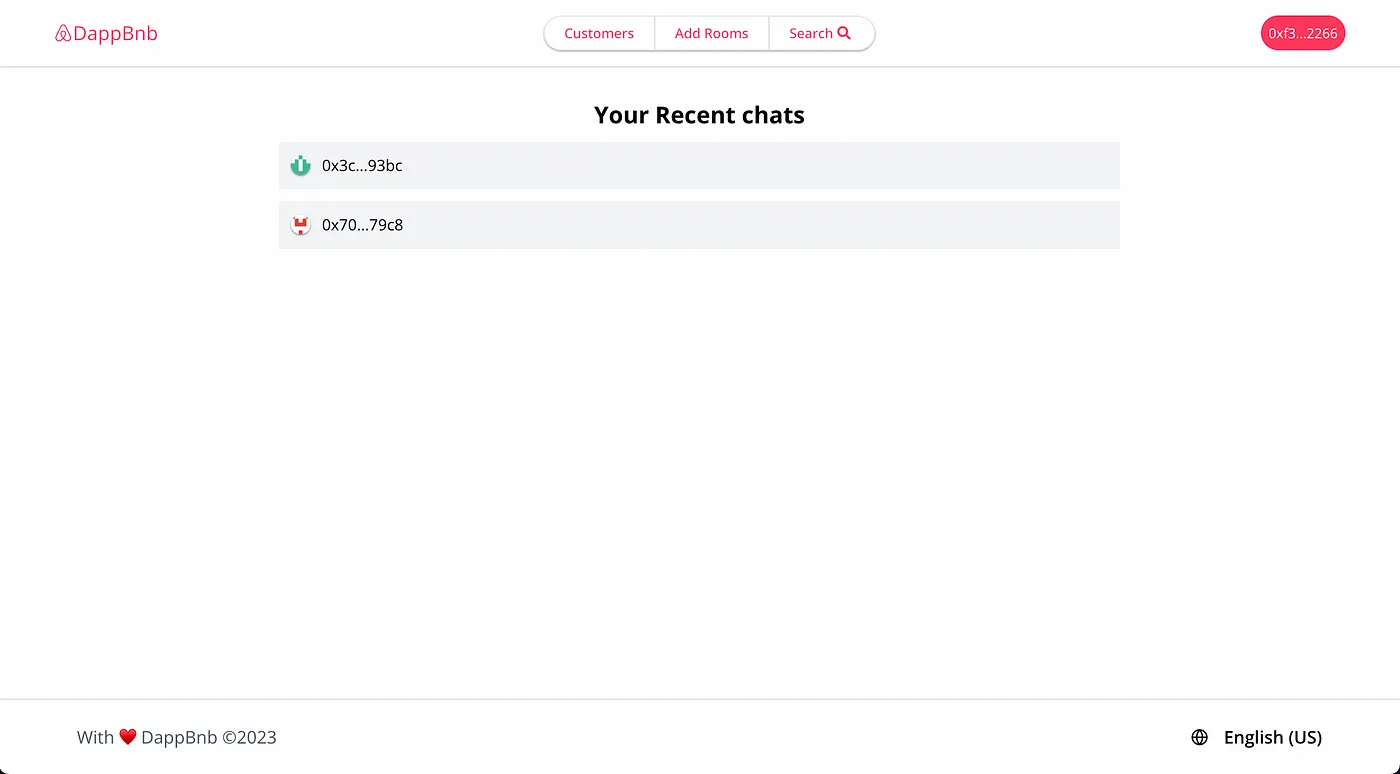1400x774 pixels.
Task: Go to Add Rooms
Action: 711,33
